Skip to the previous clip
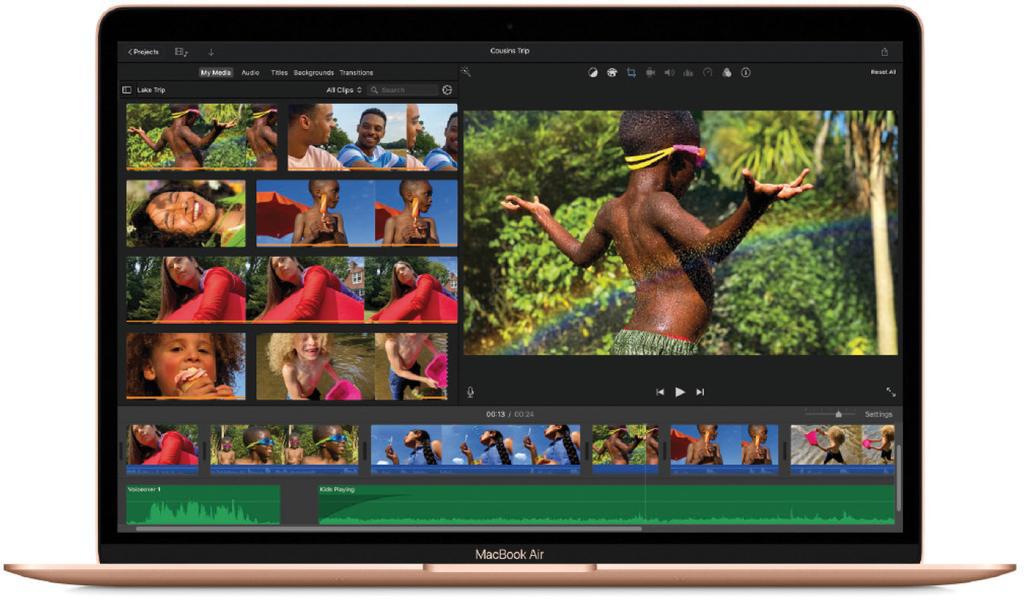 pyautogui.click(x=660, y=392)
